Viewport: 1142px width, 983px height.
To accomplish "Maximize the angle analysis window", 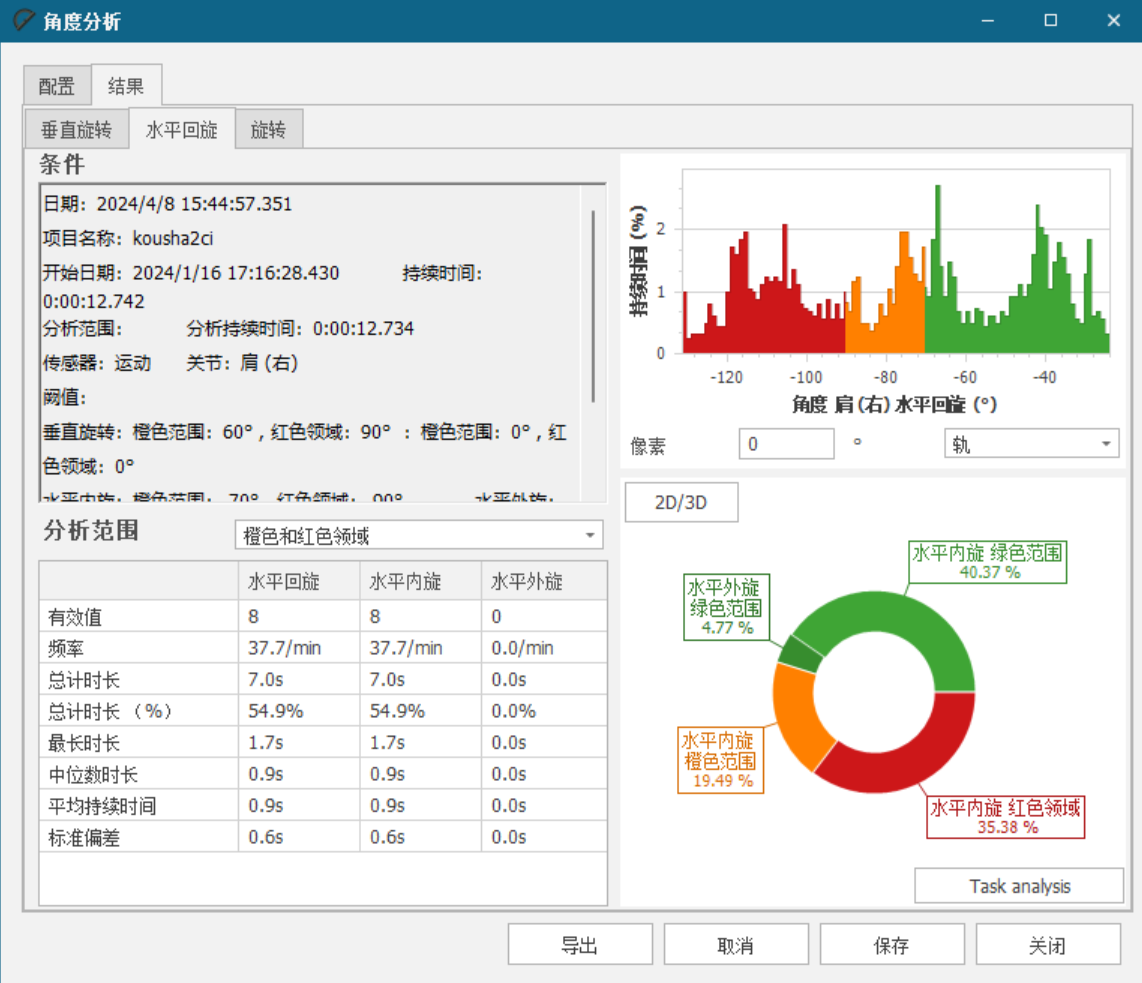I will [x=1050, y=21].
